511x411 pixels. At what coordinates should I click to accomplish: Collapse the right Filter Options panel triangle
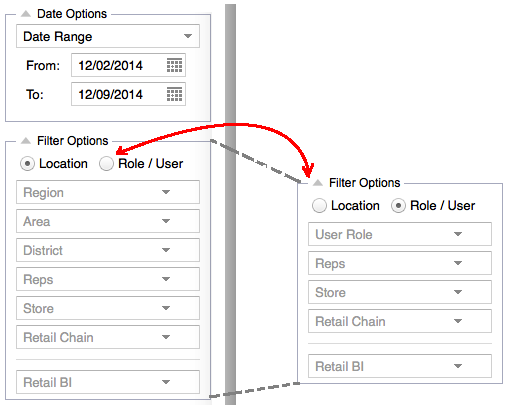tap(318, 183)
